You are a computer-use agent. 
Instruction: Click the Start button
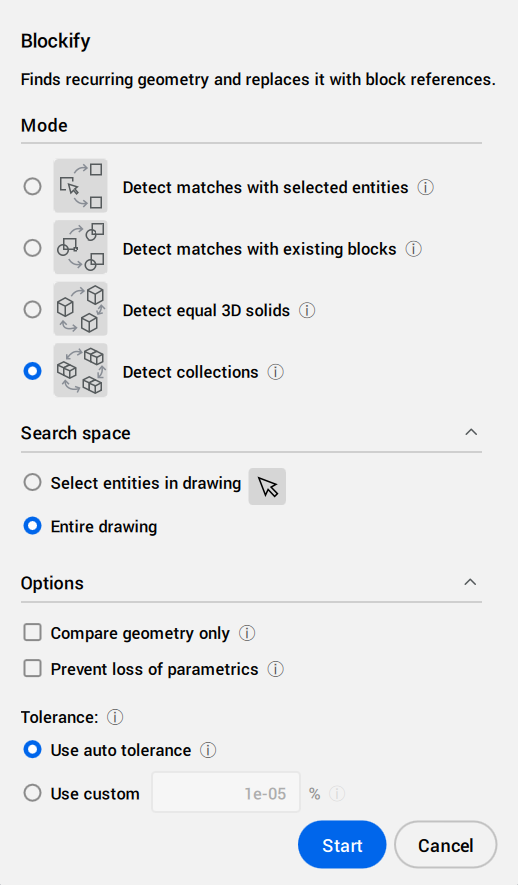342,845
